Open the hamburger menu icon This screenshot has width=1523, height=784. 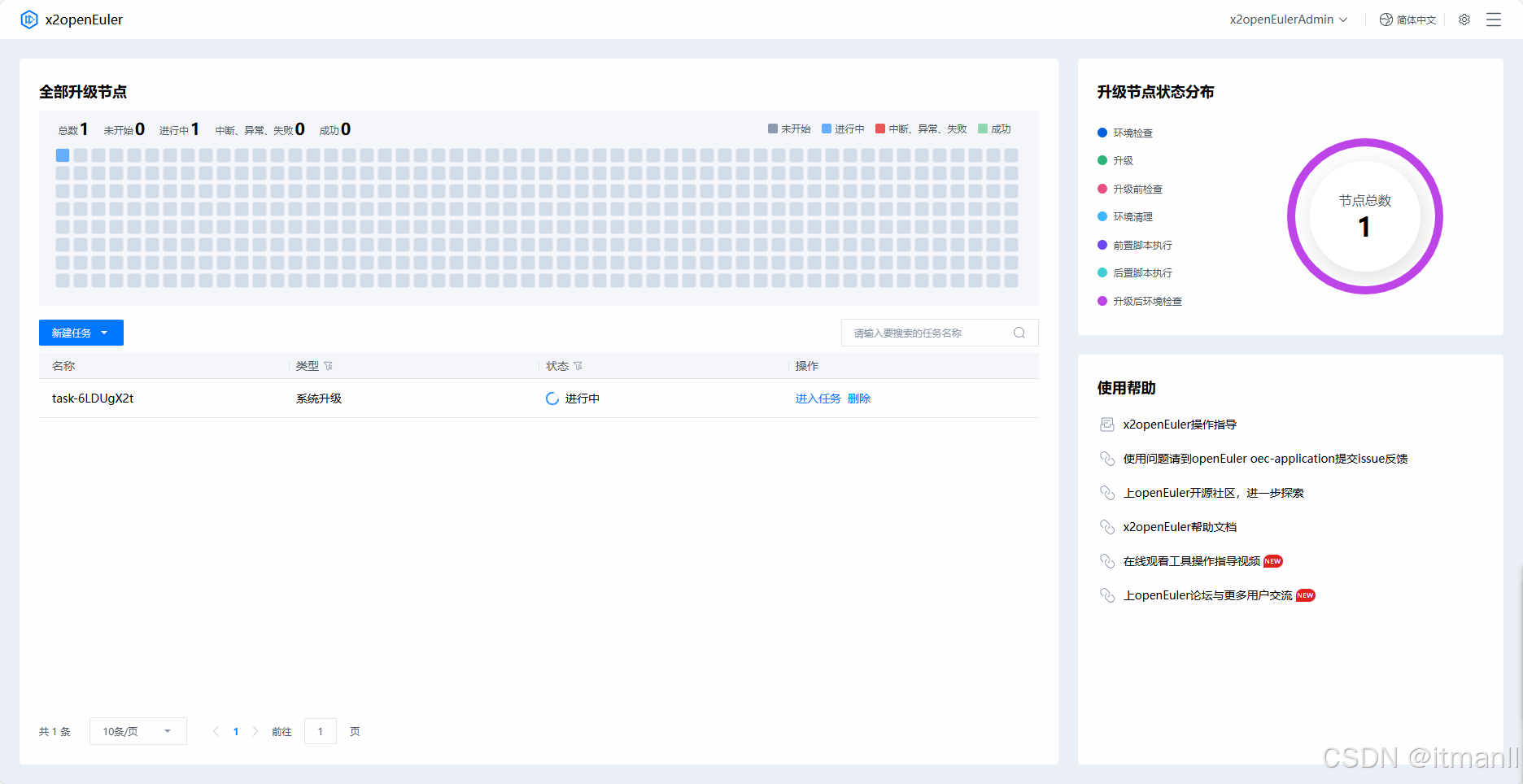tap(1494, 20)
